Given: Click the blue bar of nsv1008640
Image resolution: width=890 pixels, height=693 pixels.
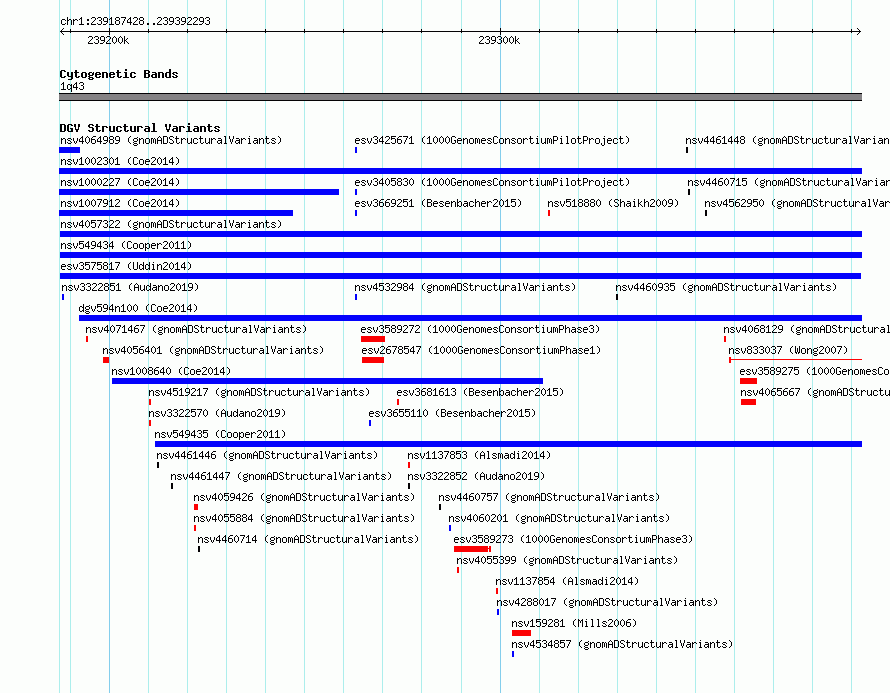Looking at the screenshot, I should pos(327,381).
